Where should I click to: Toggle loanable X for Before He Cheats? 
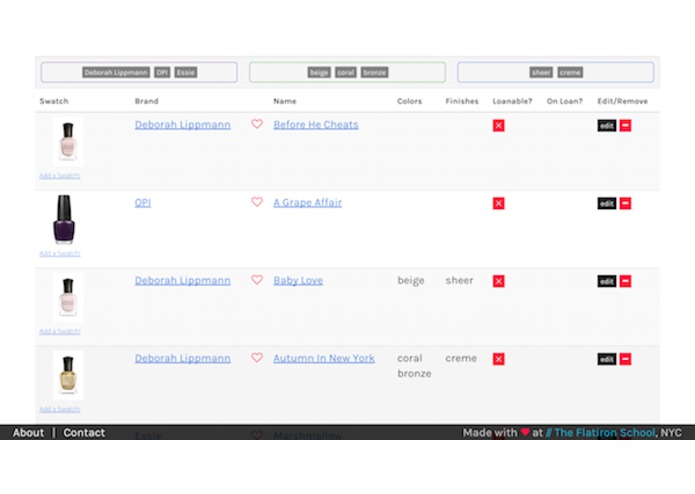pyautogui.click(x=499, y=125)
